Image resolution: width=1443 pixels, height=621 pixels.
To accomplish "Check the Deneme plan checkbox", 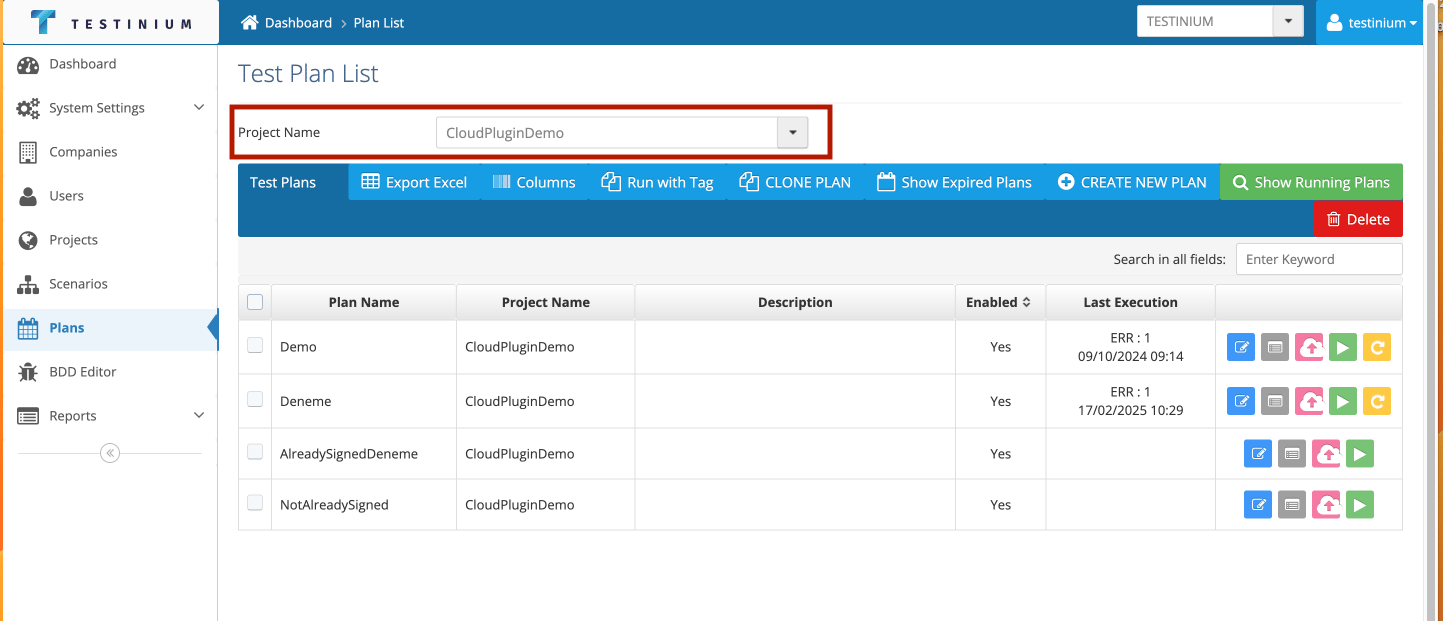I will pos(255,399).
